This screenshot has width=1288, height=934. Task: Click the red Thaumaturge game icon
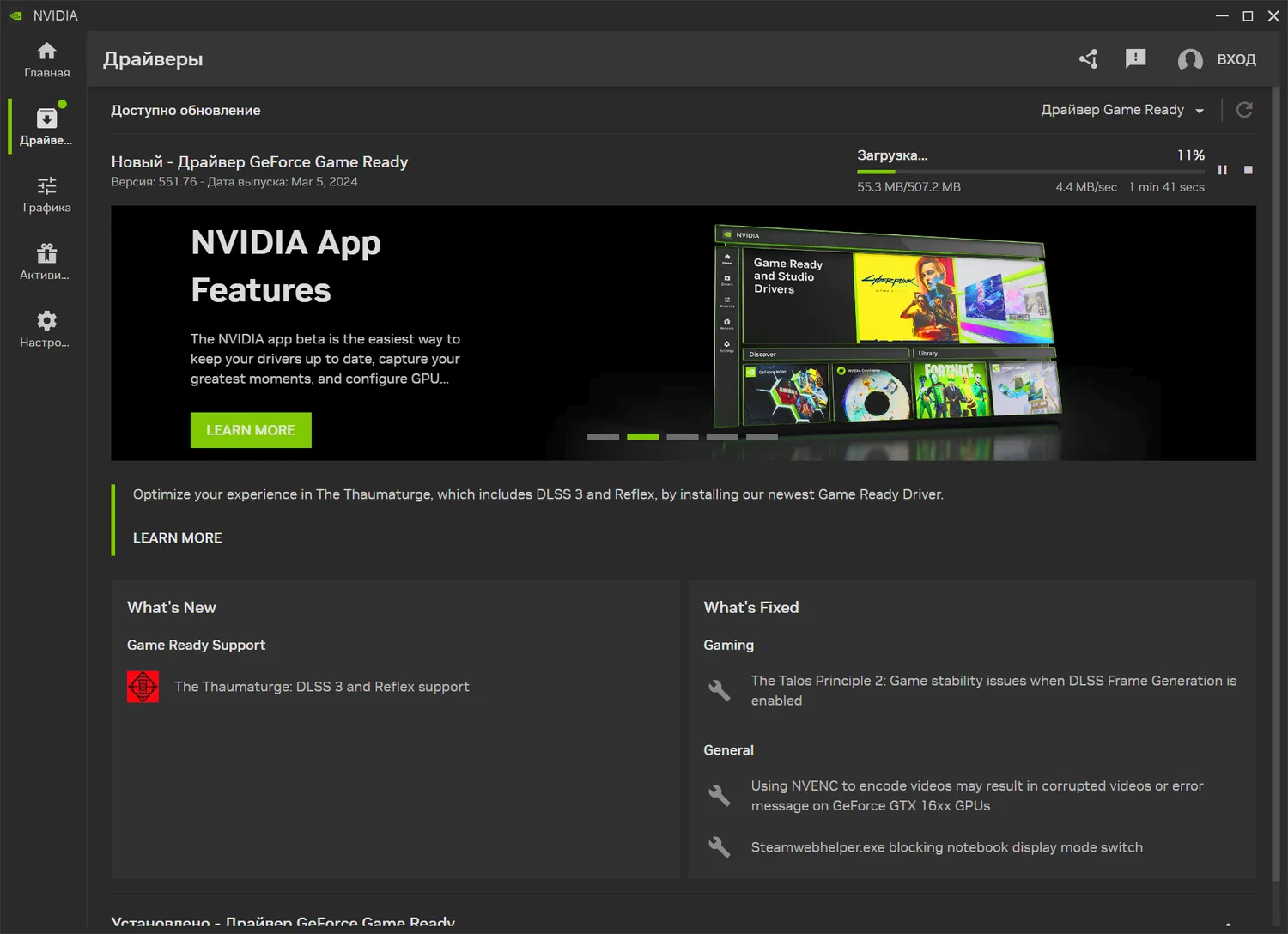[x=143, y=687]
